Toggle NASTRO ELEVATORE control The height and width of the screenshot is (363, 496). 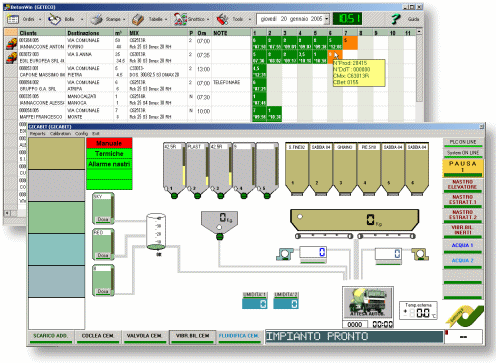[463, 186]
